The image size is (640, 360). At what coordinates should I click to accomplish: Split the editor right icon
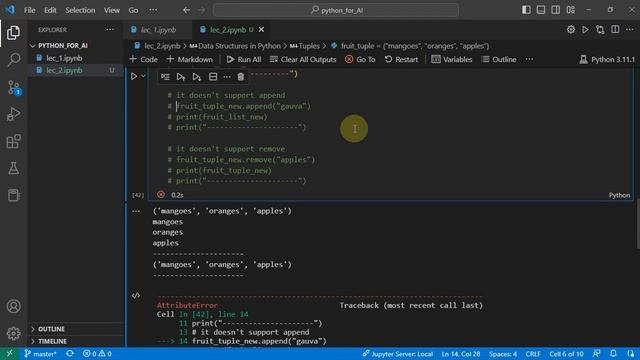[615, 29]
